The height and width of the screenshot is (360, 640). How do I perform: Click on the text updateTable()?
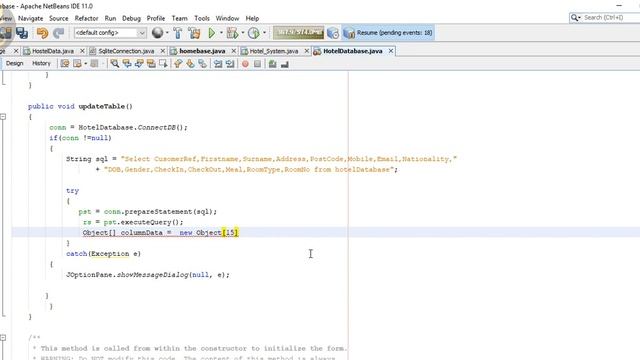(x=105, y=107)
